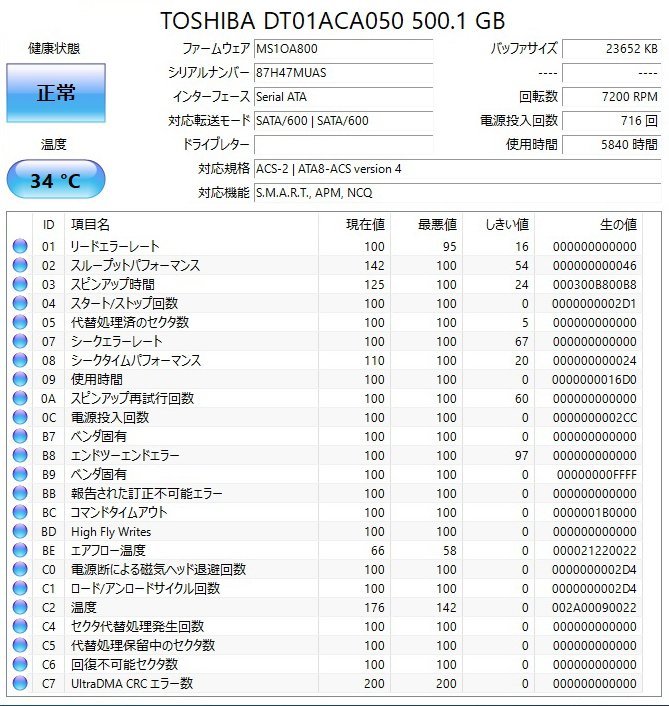Click the 現在値 column header

(354, 224)
